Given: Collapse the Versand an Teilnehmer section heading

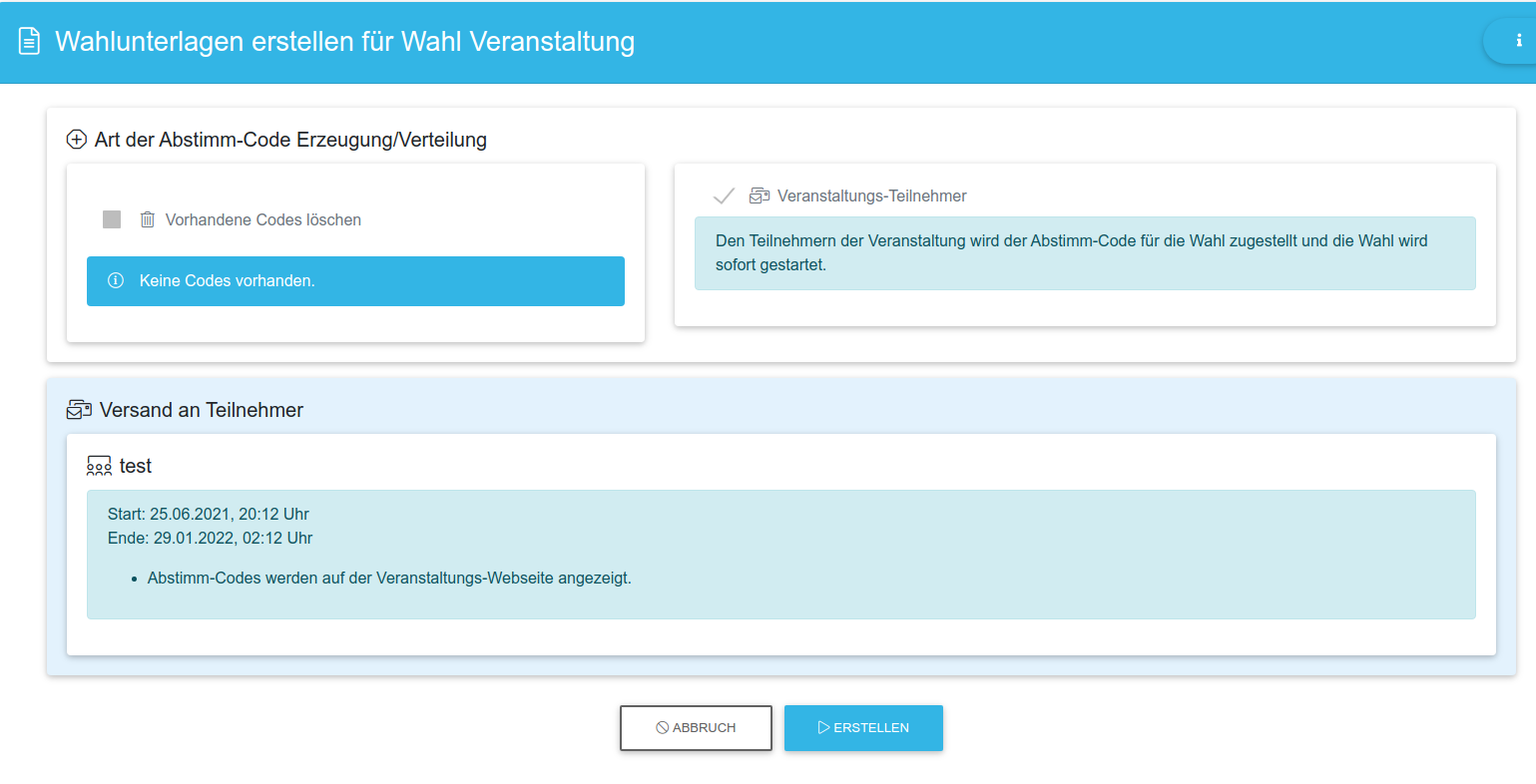Looking at the screenshot, I should coord(202,410).
